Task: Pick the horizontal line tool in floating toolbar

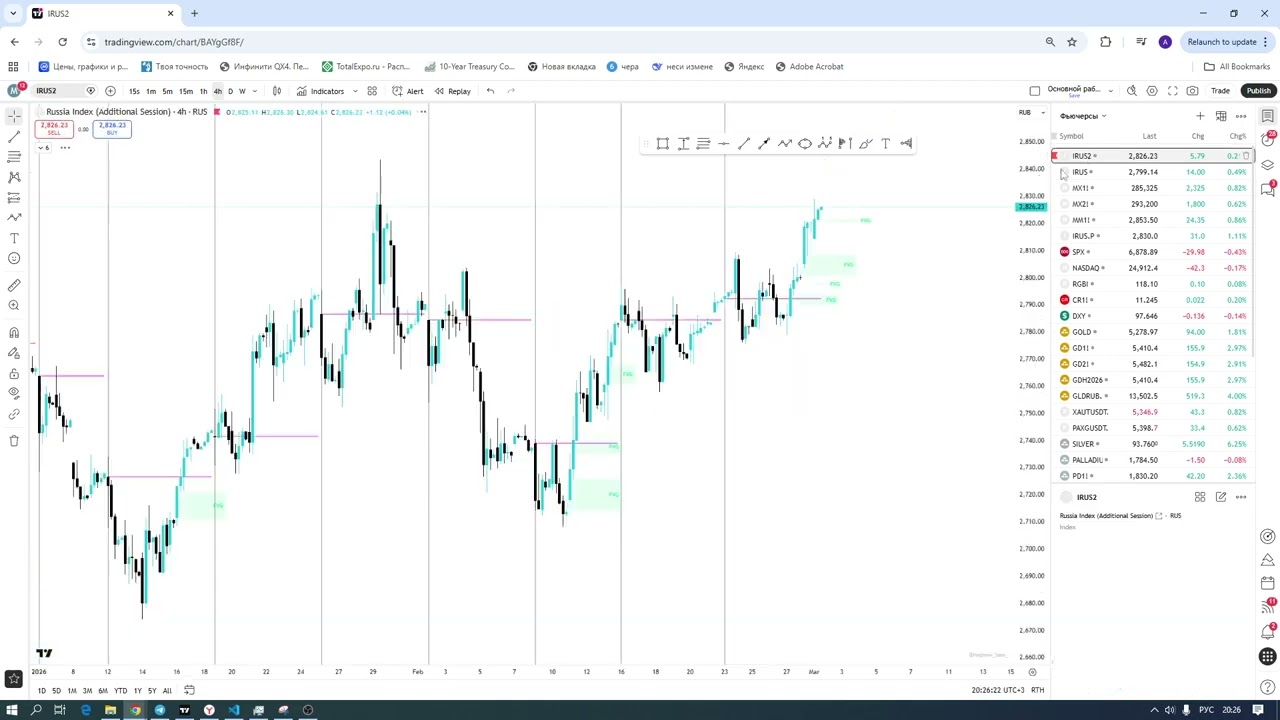Action: click(724, 144)
